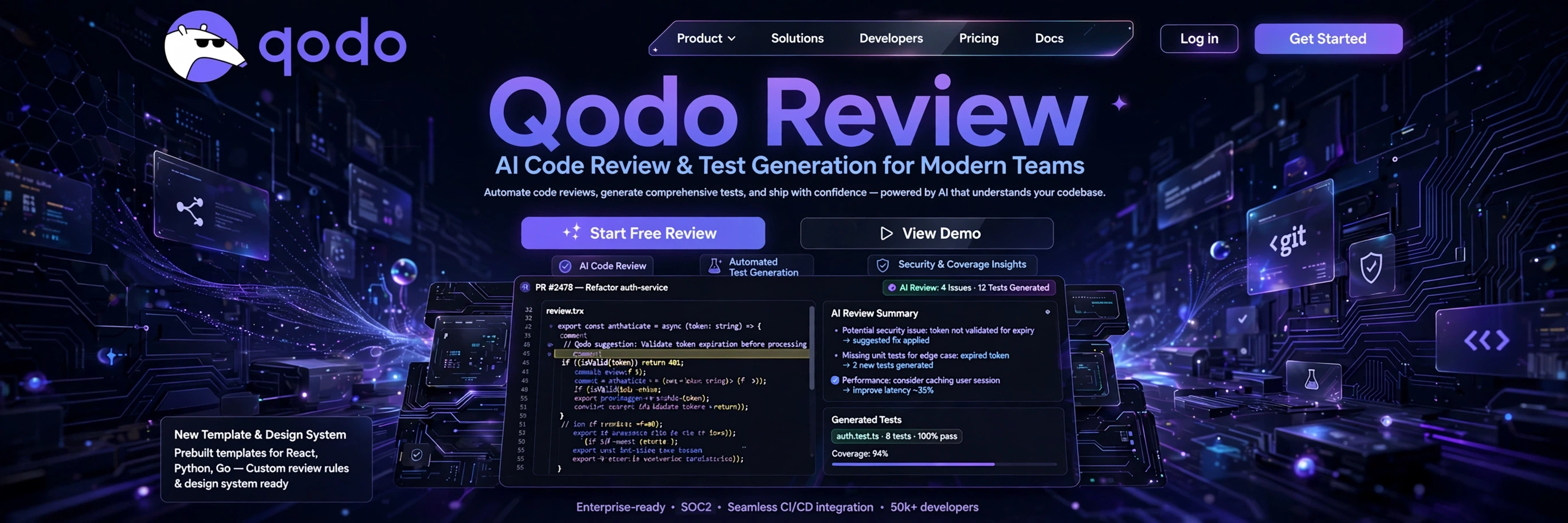Click the play icon in View Demo

(886, 233)
